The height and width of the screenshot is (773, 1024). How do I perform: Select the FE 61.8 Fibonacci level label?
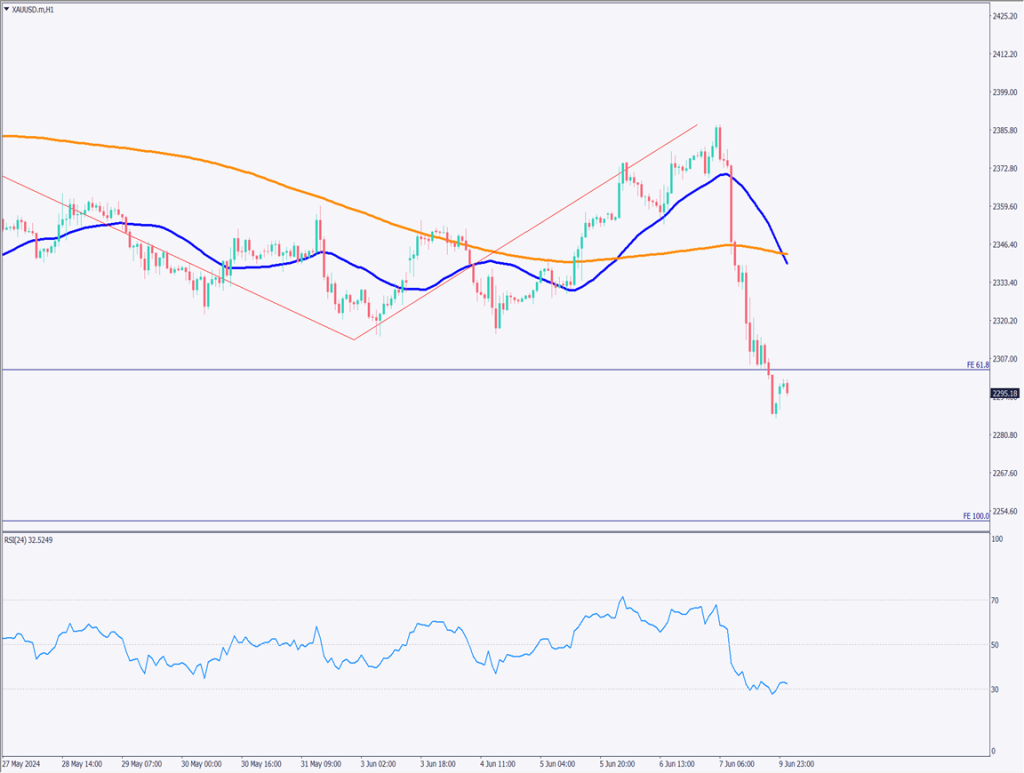pyautogui.click(x=977, y=366)
